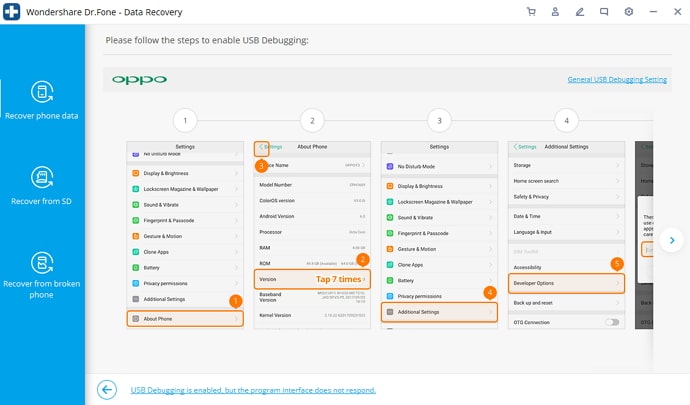Click the step 3 Settings screenshot
Image resolution: width=690 pixels, height=405 pixels.
coord(439,235)
